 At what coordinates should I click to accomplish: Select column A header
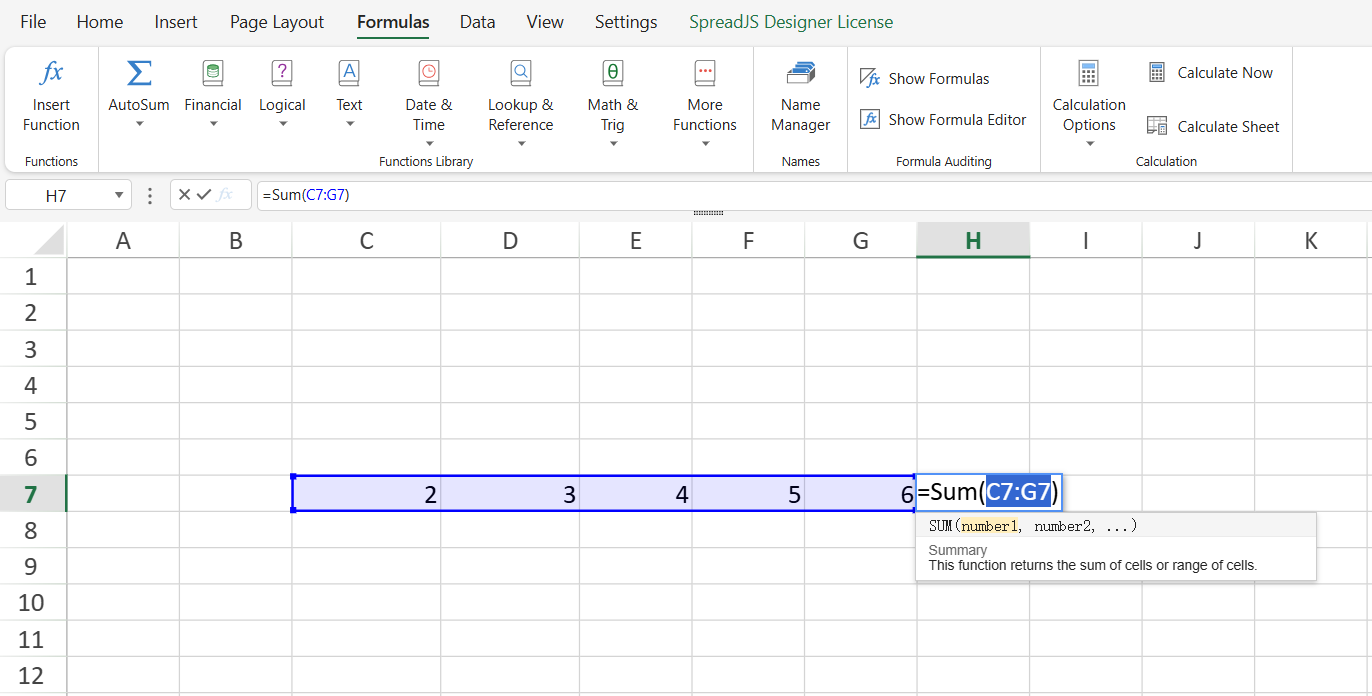coord(123,240)
